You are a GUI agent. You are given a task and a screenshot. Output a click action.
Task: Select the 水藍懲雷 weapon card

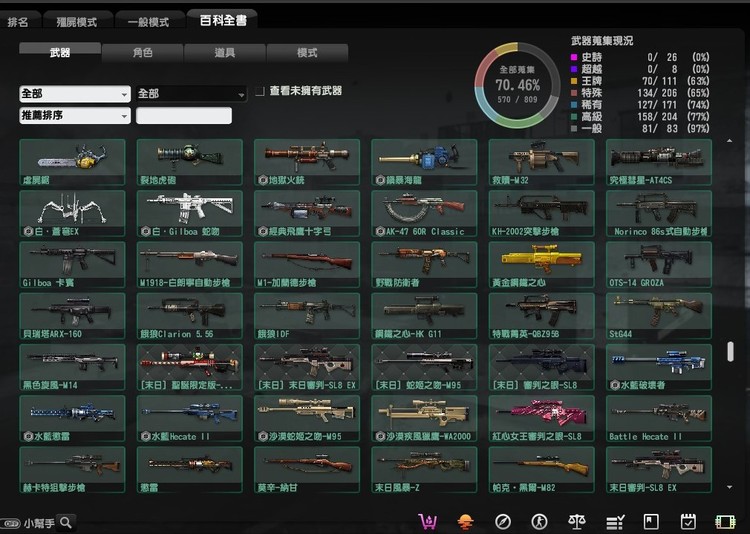pos(72,418)
